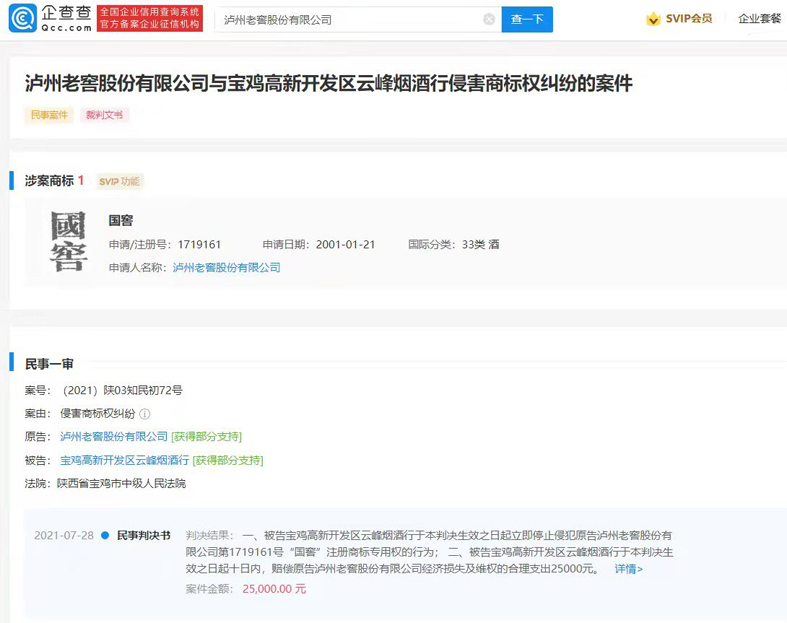787x623 pixels.
Task: Click the 涉案商标 section heading
Action: pyautogui.click(x=49, y=181)
